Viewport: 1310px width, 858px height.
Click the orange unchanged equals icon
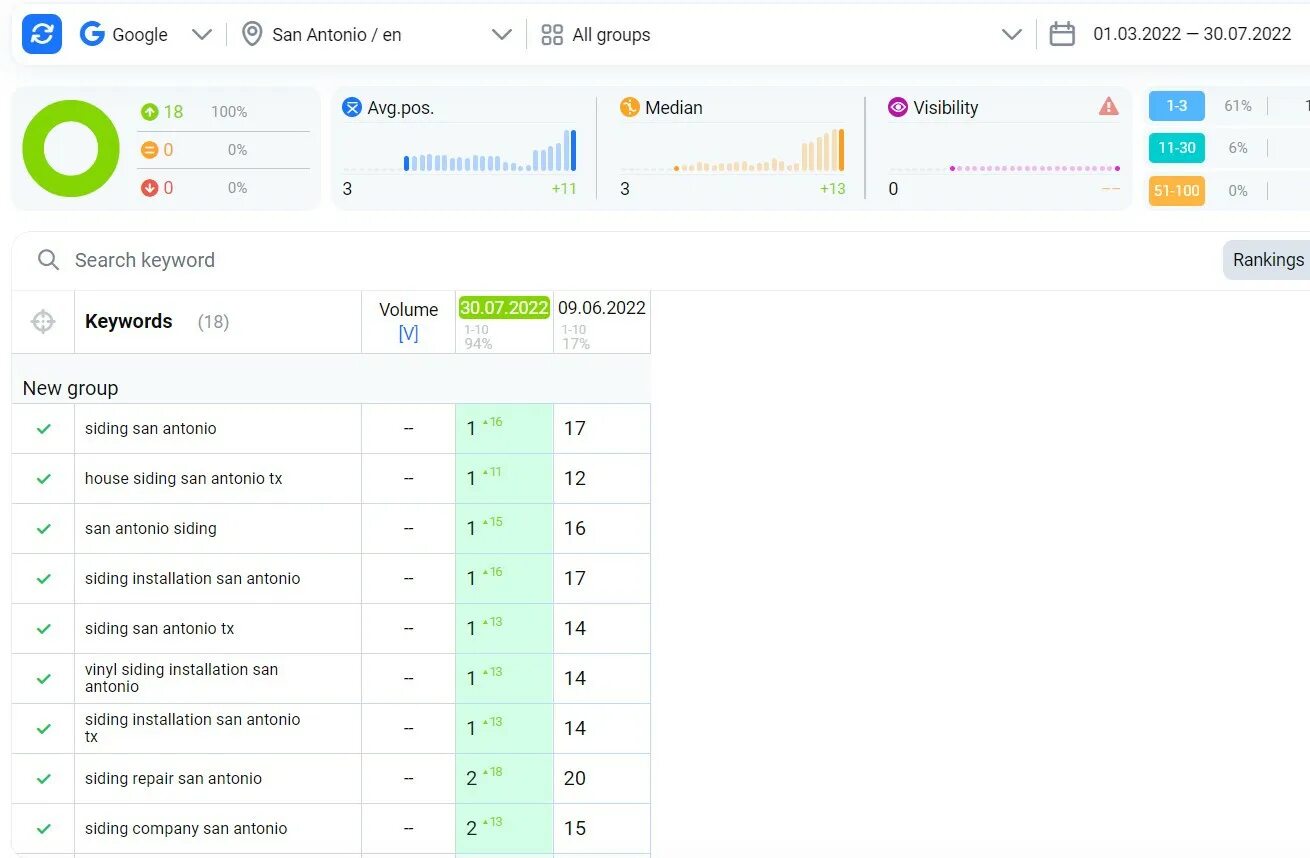pos(150,150)
